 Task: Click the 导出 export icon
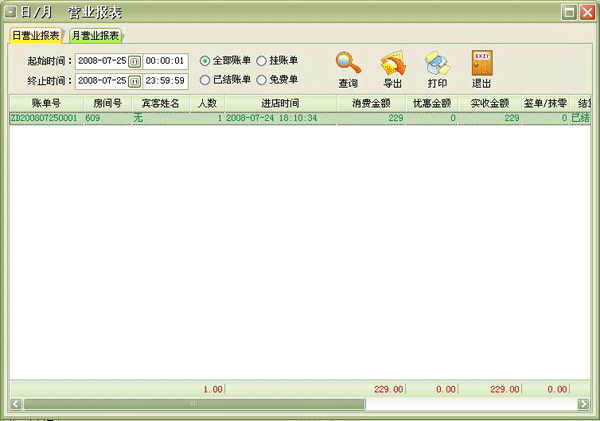[x=392, y=64]
